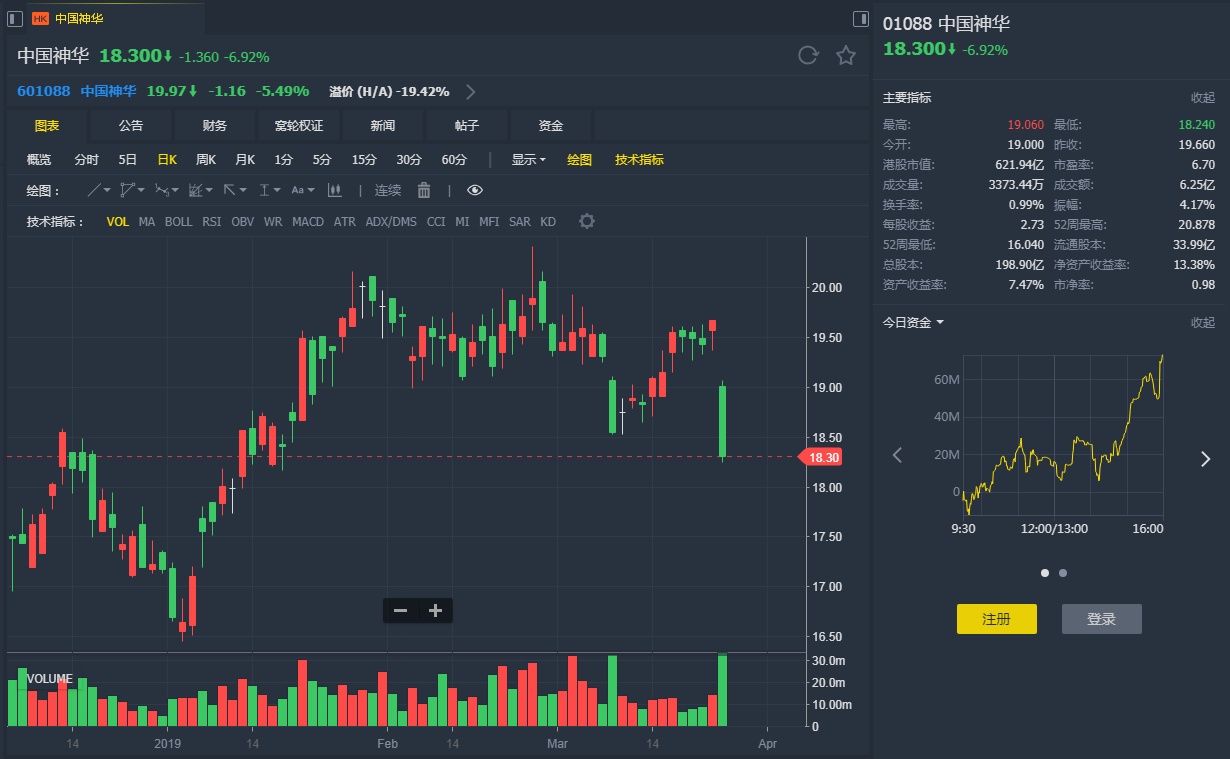
Task: Open the regression channel tool dropdown
Action: pyautogui.click(x=200, y=190)
